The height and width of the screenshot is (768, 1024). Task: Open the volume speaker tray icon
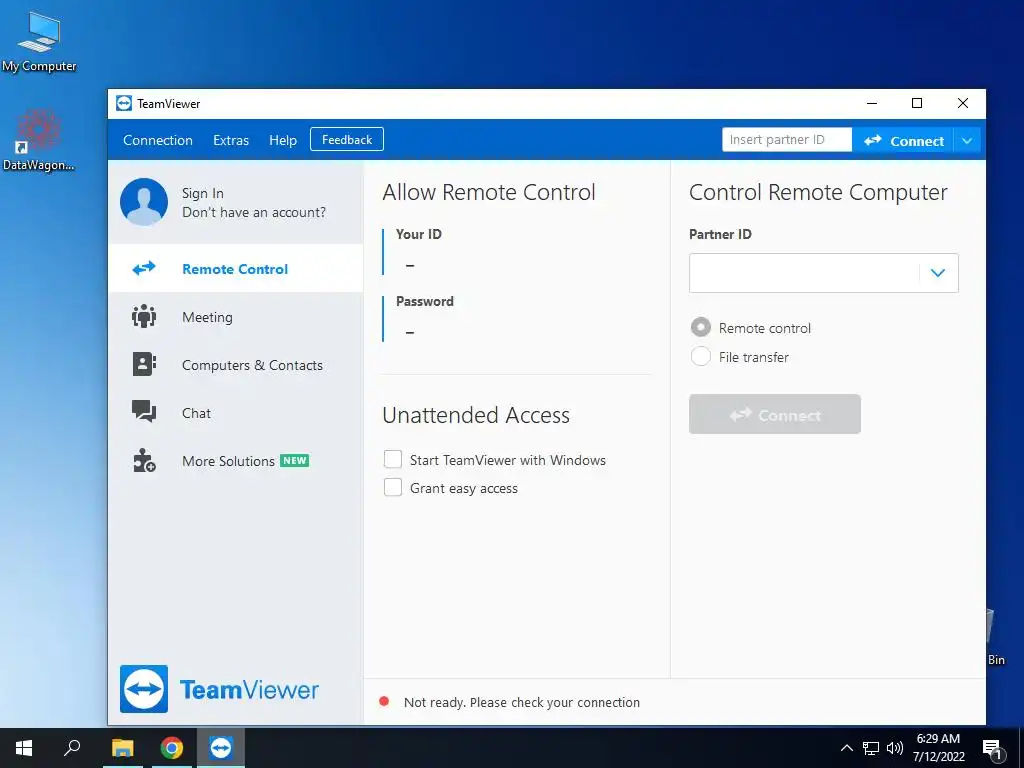point(895,748)
